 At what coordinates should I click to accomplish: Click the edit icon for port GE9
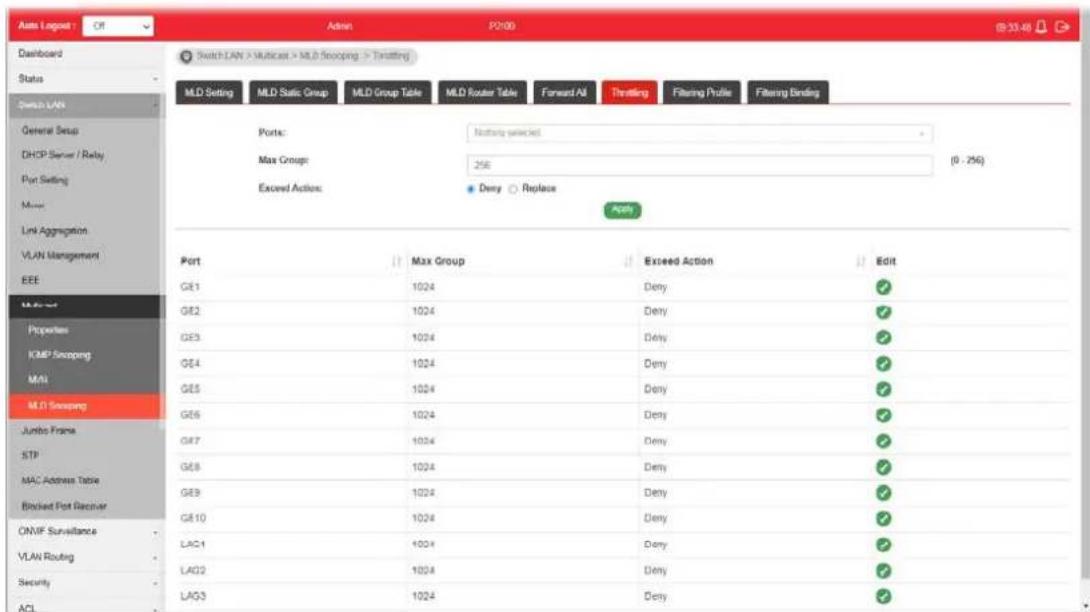click(x=884, y=493)
